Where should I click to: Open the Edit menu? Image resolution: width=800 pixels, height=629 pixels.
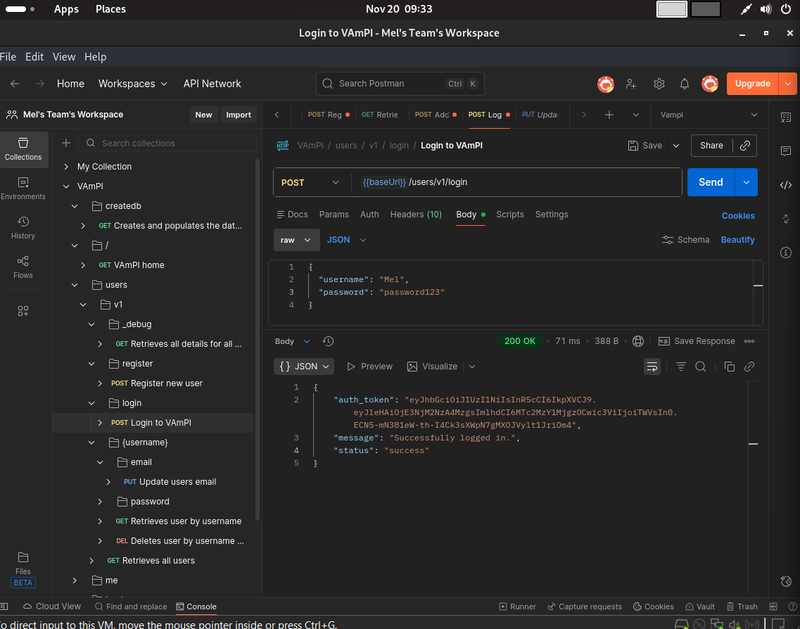coord(34,57)
